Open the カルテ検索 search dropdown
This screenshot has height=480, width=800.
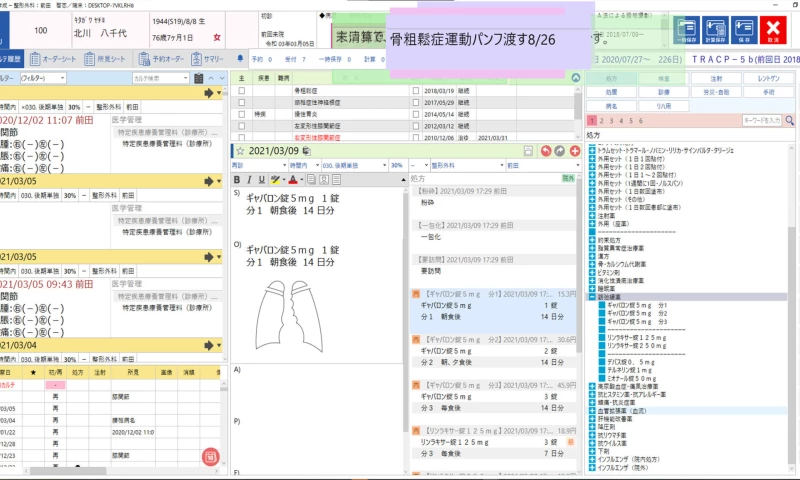tap(161, 78)
